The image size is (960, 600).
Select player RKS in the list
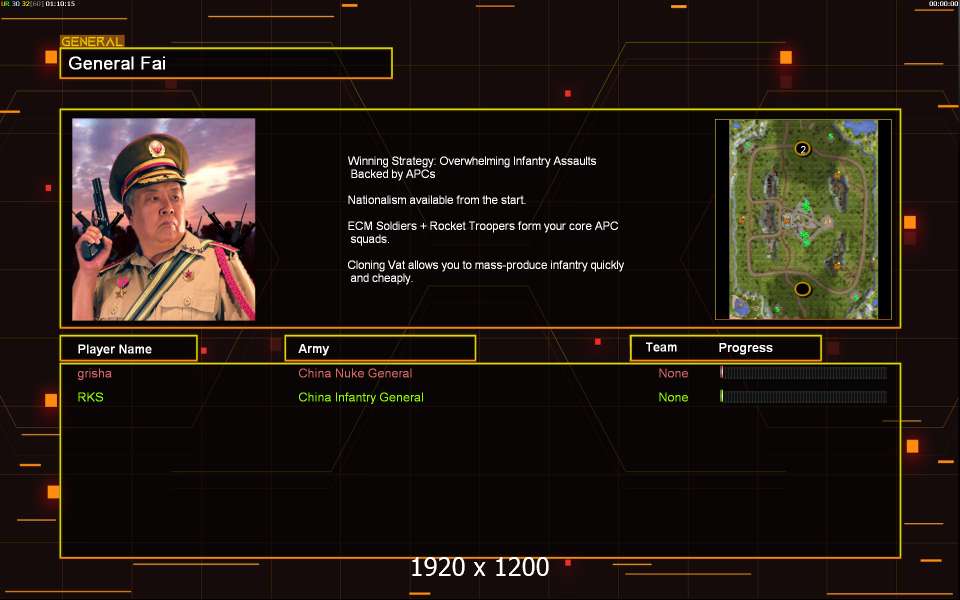[90, 397]
